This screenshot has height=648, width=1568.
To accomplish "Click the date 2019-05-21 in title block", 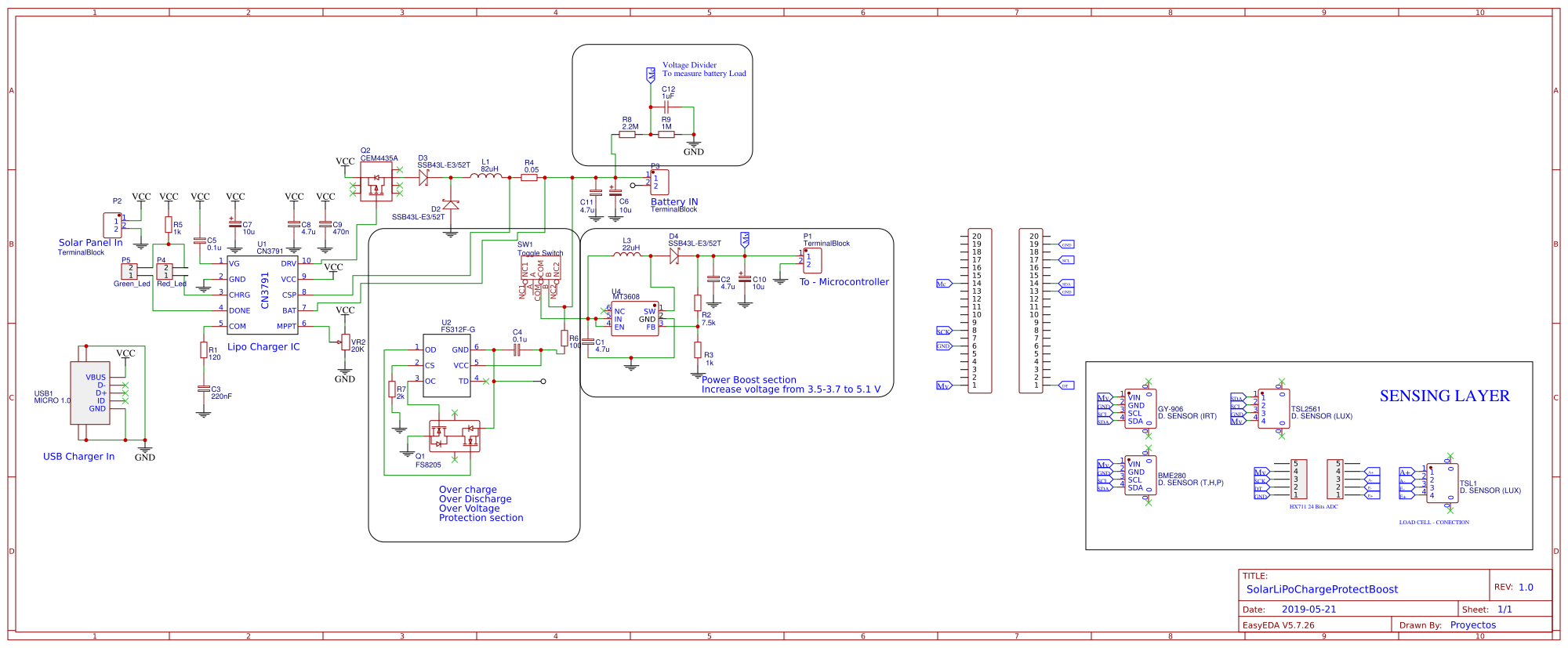I will (x=1308, y=609).
